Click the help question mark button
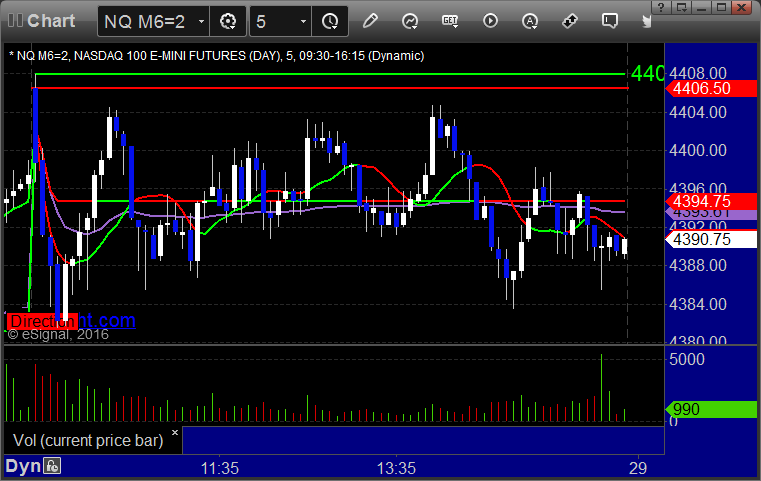This screenshot has height=481, width=761. (661, 7)
